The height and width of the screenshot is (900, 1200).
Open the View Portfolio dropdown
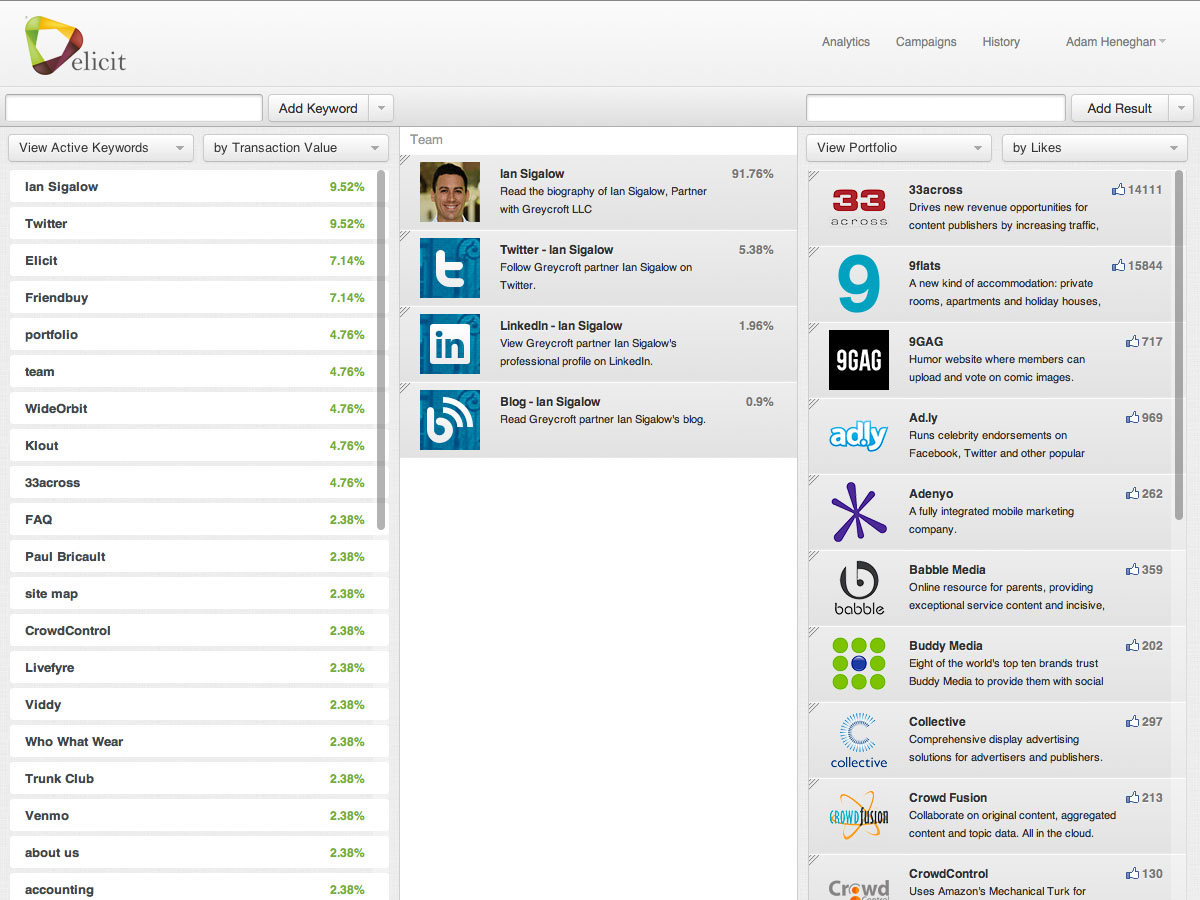pyautogui.click(x=899, y=148)
